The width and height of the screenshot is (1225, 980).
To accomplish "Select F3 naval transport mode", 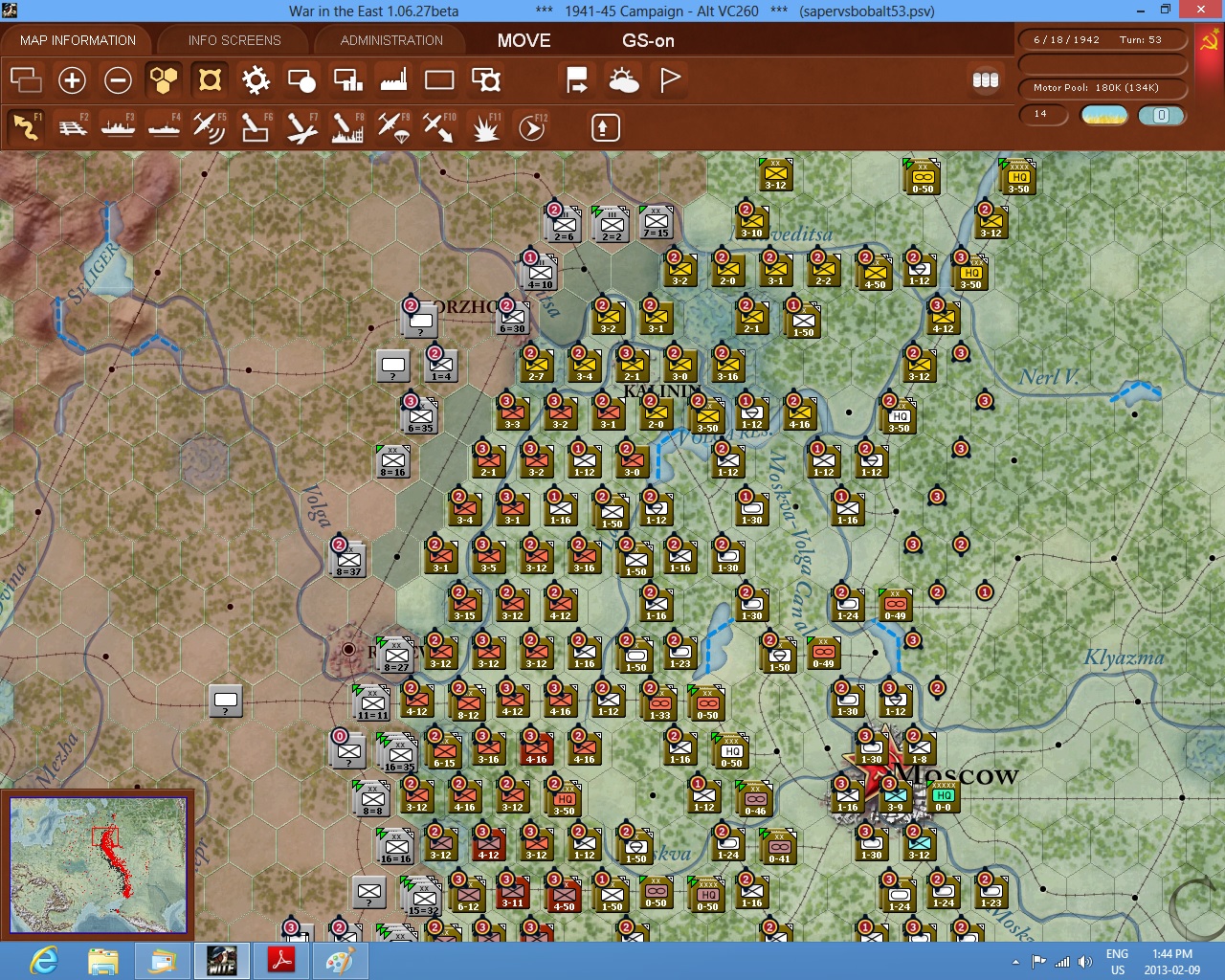I will [118, 126].
